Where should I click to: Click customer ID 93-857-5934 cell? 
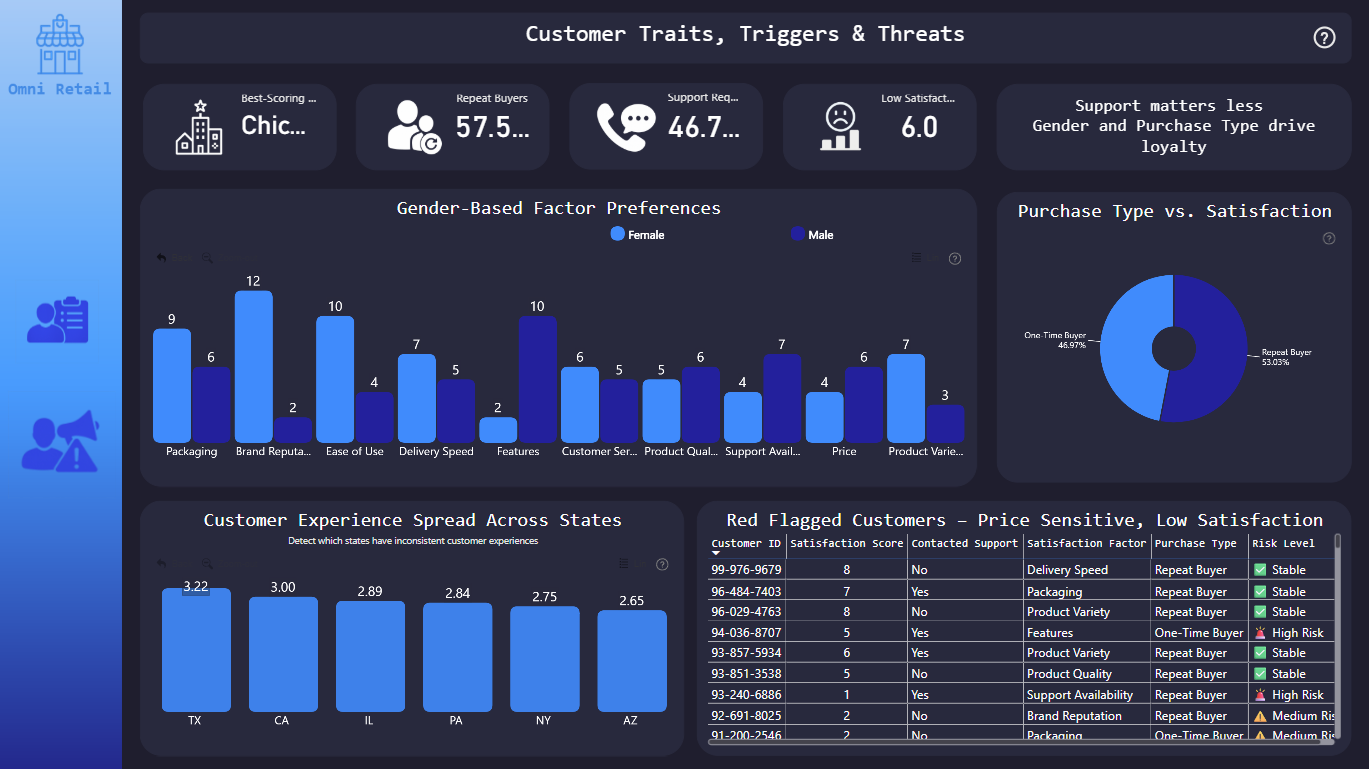(746, 653)
